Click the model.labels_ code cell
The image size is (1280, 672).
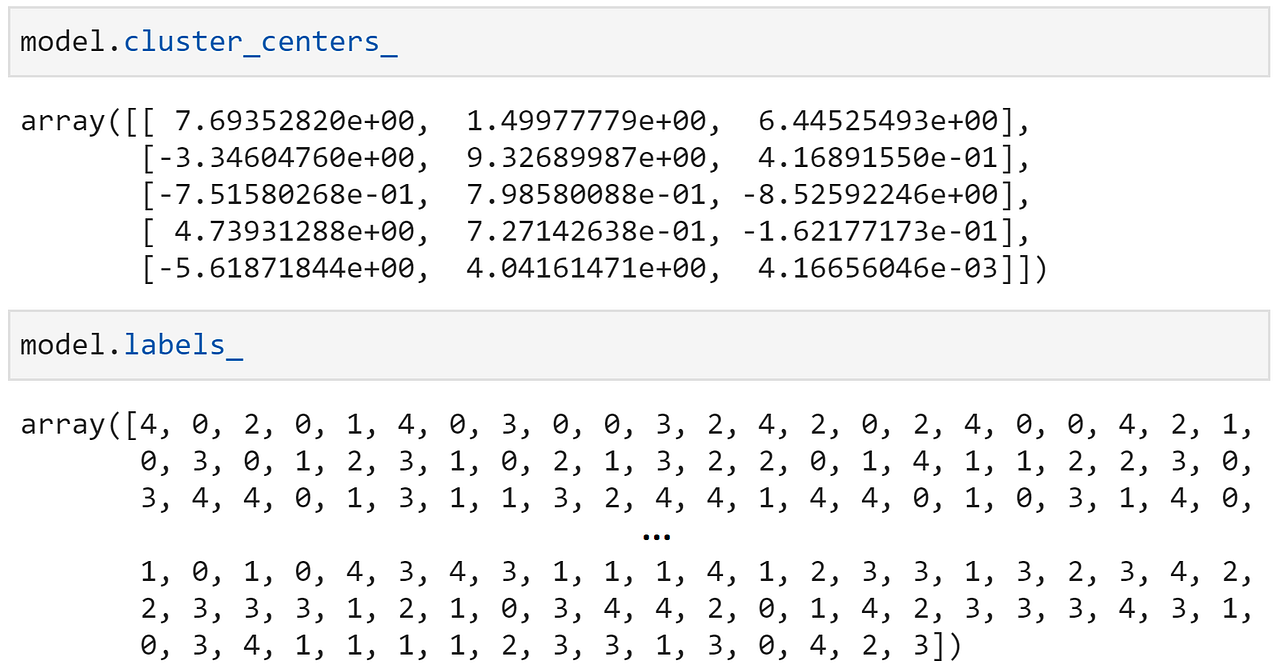tap(640, 345)
